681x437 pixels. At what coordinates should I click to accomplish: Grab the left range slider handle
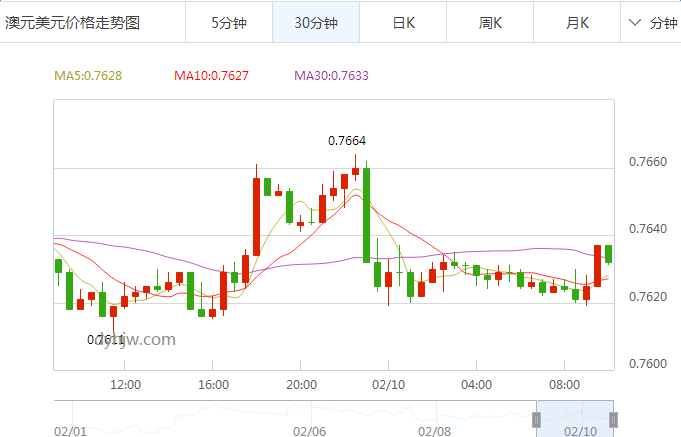tap(536, 420)
